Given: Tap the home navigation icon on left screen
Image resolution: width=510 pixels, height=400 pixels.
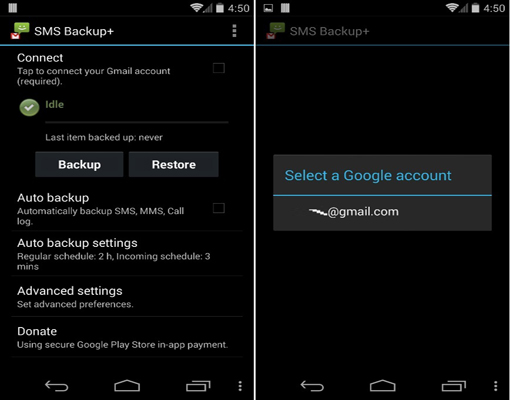Looking at the screenshot, I should tap(127, 386).
